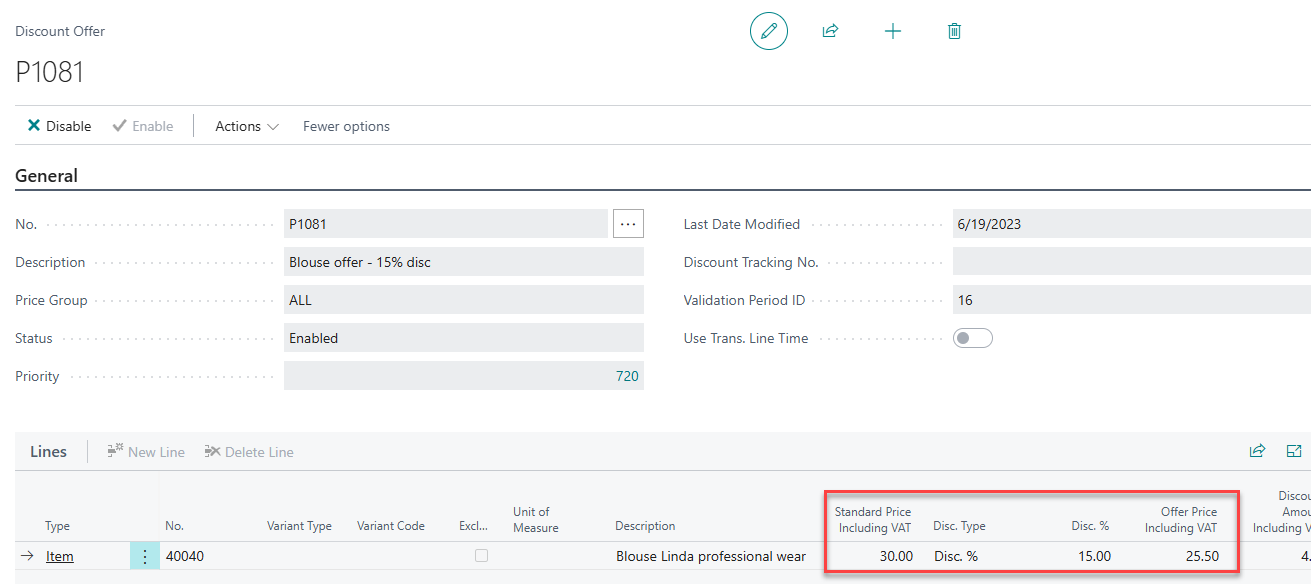Click Fewer options in the action bar
This screenshot has width=1311, height=584.
point(346,126)
